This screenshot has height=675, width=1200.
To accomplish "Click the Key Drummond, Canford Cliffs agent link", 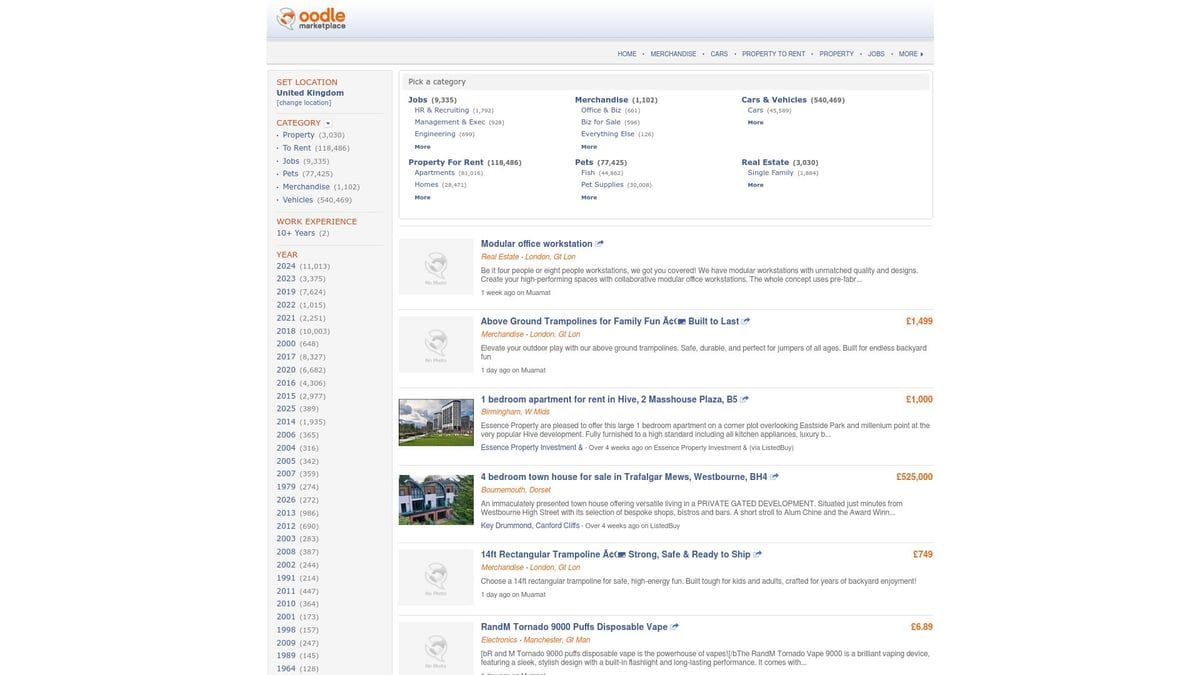I will (x=530, y=525).
